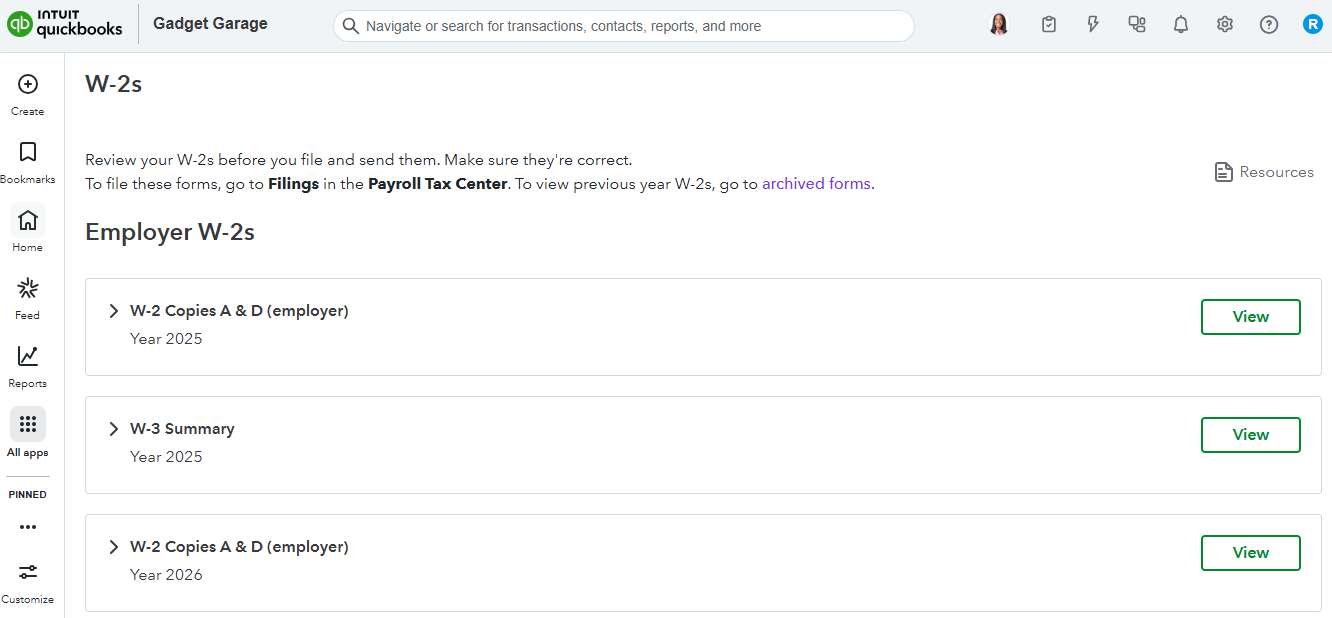Image resolution: width=1332 pixels, height=618 pixels.
Task: Open the All apps grid
Action: tap(28, 424)
